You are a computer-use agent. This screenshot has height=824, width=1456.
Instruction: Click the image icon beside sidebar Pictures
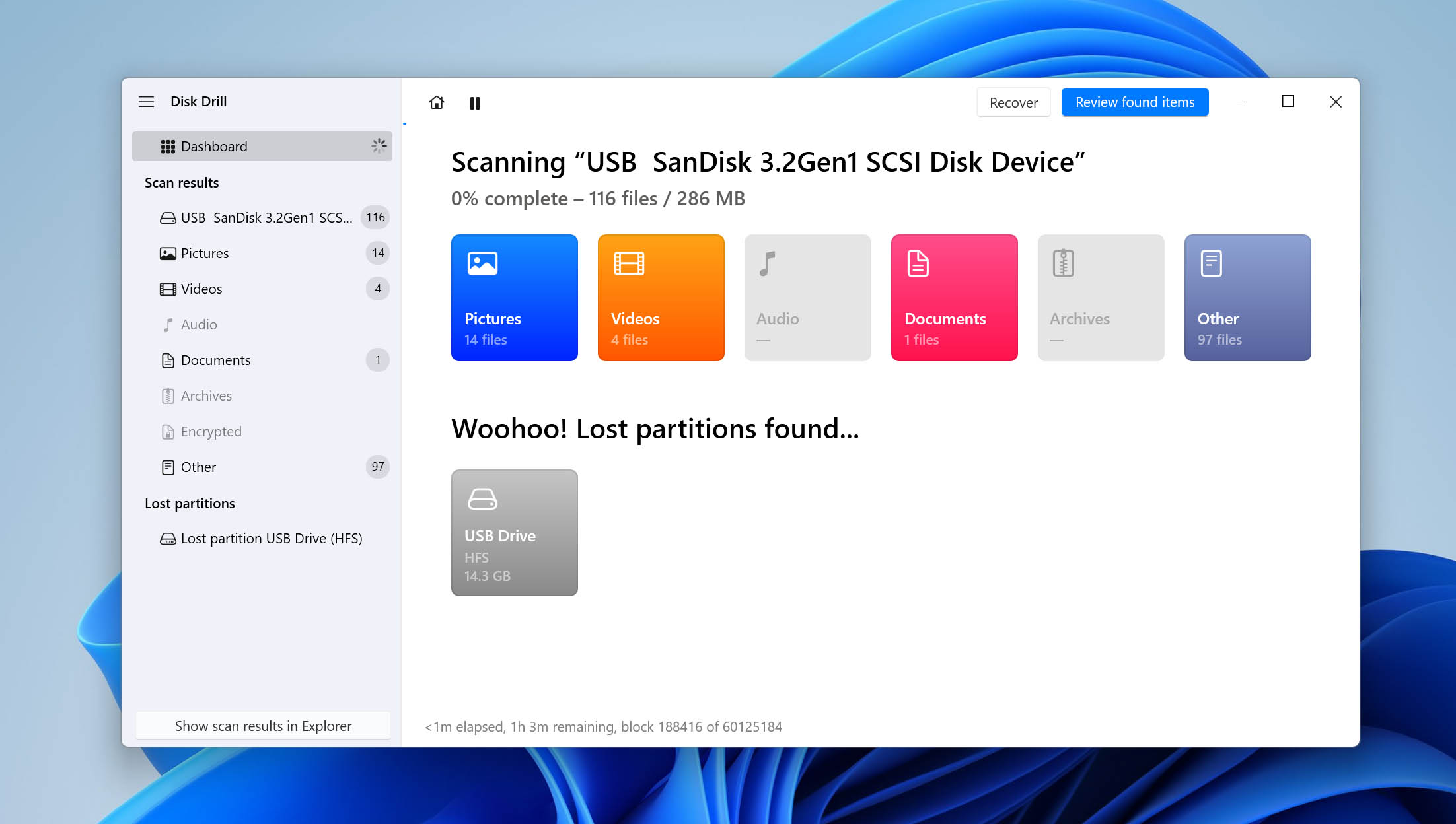tap(168, 254)
